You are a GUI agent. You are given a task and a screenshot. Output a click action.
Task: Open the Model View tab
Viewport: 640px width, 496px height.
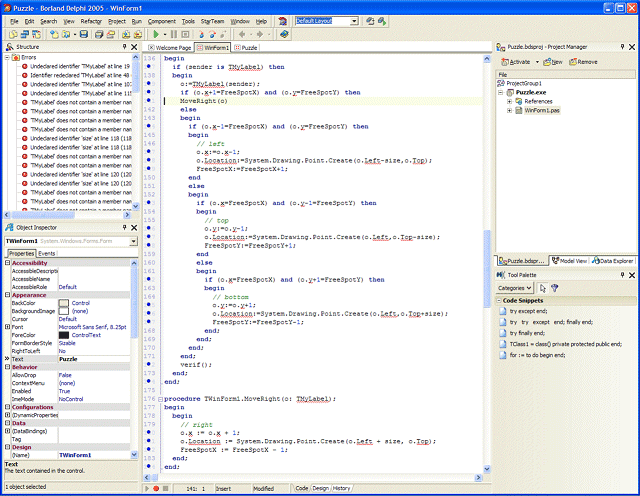point(569,261)
